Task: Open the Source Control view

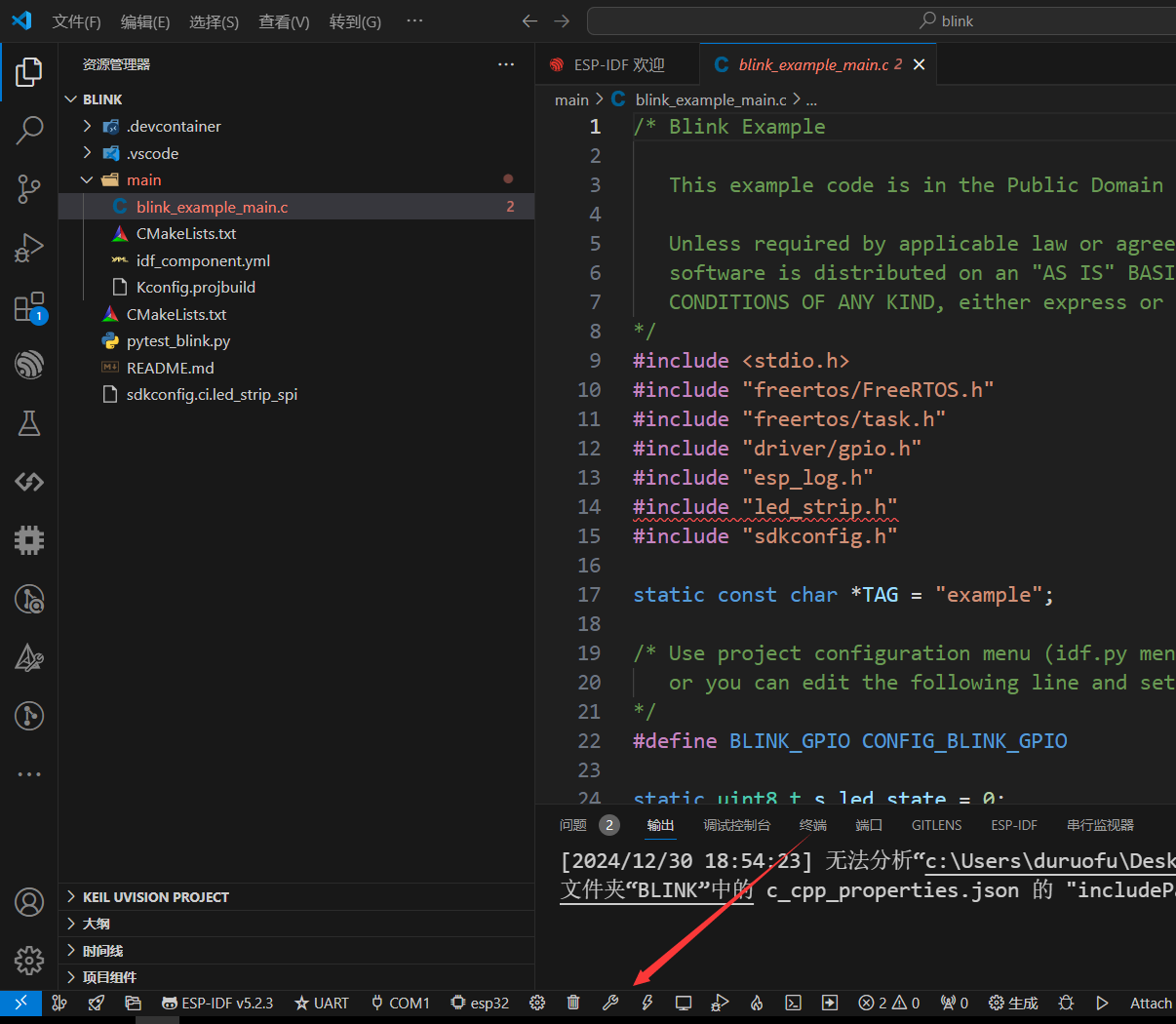Action: point(29,188)
